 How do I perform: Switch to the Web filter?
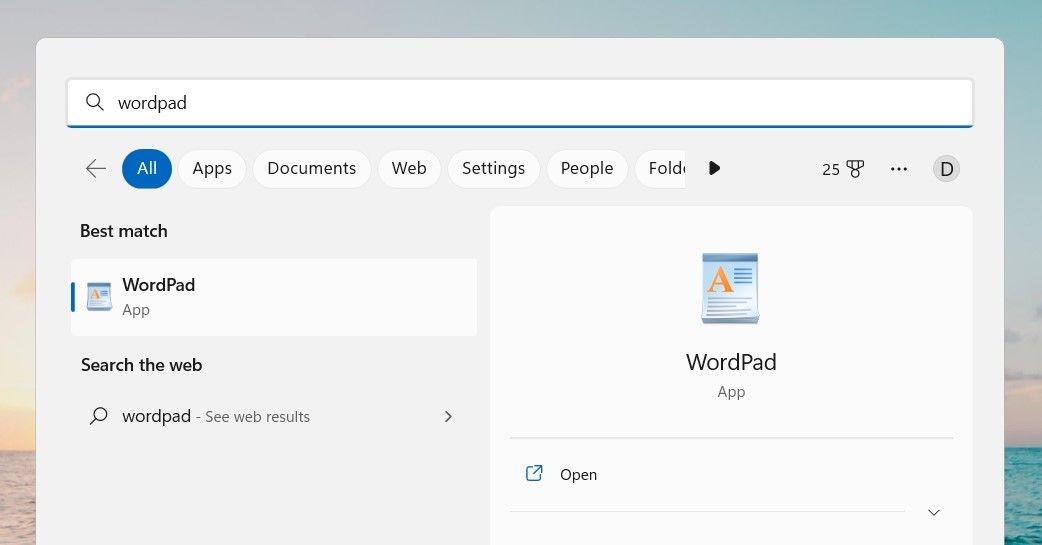coord(409,168)
